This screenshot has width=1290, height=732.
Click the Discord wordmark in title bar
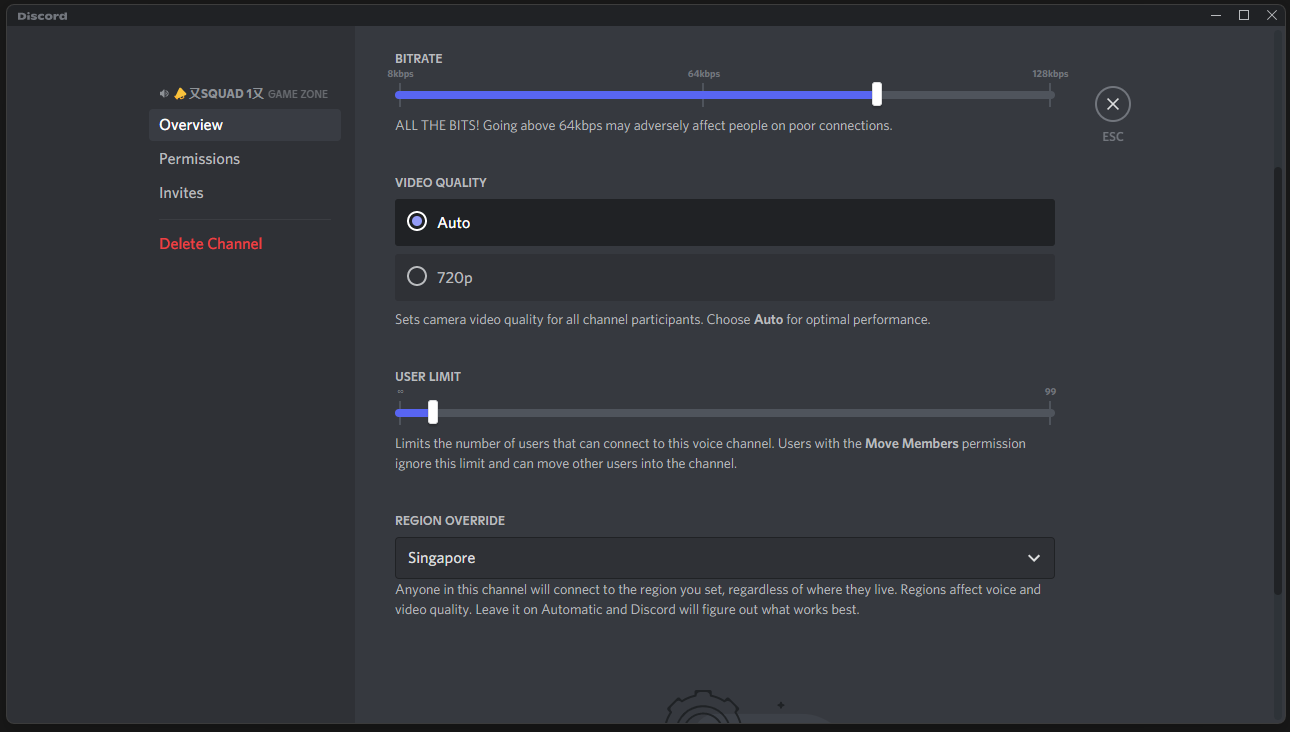(42, 16)
